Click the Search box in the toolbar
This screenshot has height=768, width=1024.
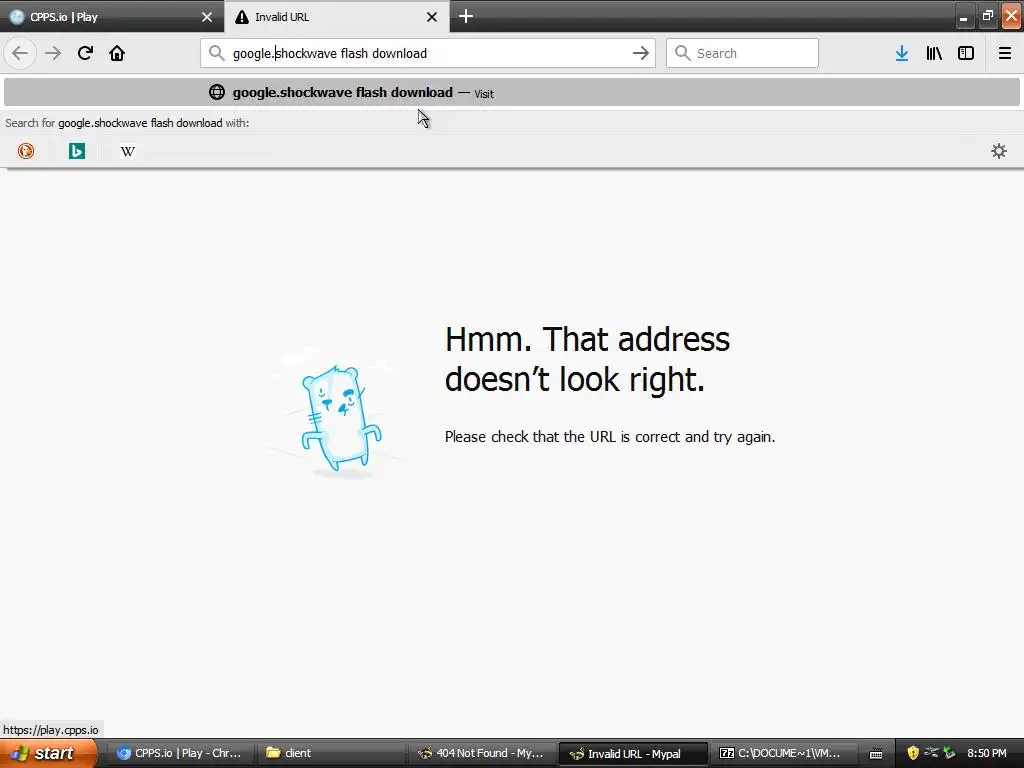(742, 53)
